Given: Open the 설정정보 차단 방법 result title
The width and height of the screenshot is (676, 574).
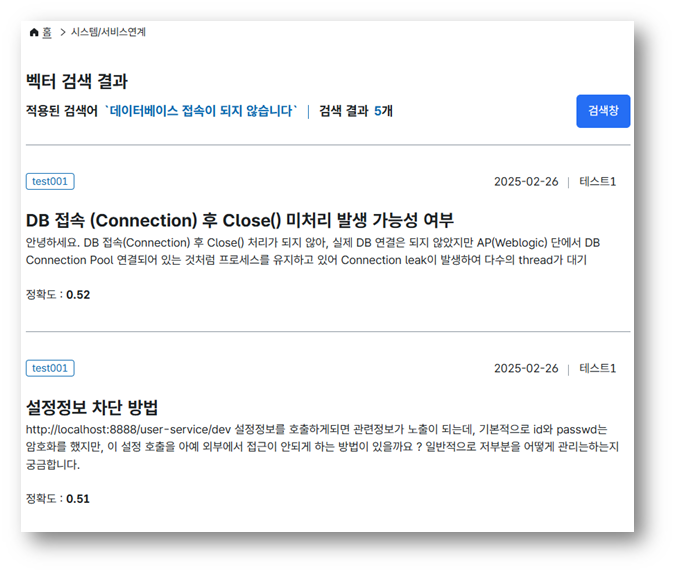Looking at the screenshot, I should (x=92, y=407).
